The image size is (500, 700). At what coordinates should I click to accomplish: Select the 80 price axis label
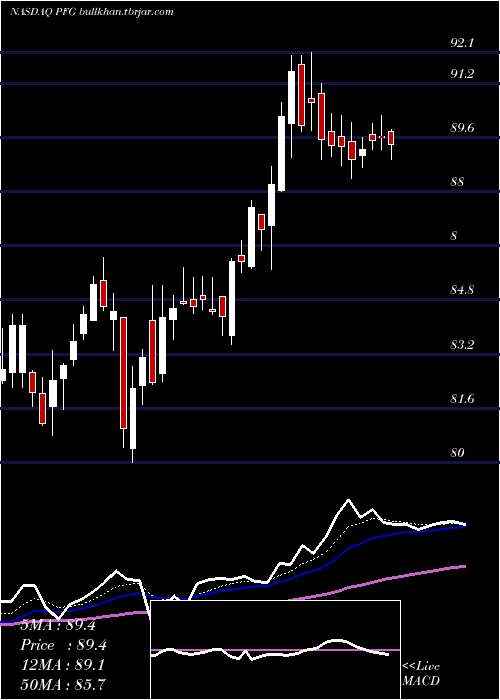point(458,453)
